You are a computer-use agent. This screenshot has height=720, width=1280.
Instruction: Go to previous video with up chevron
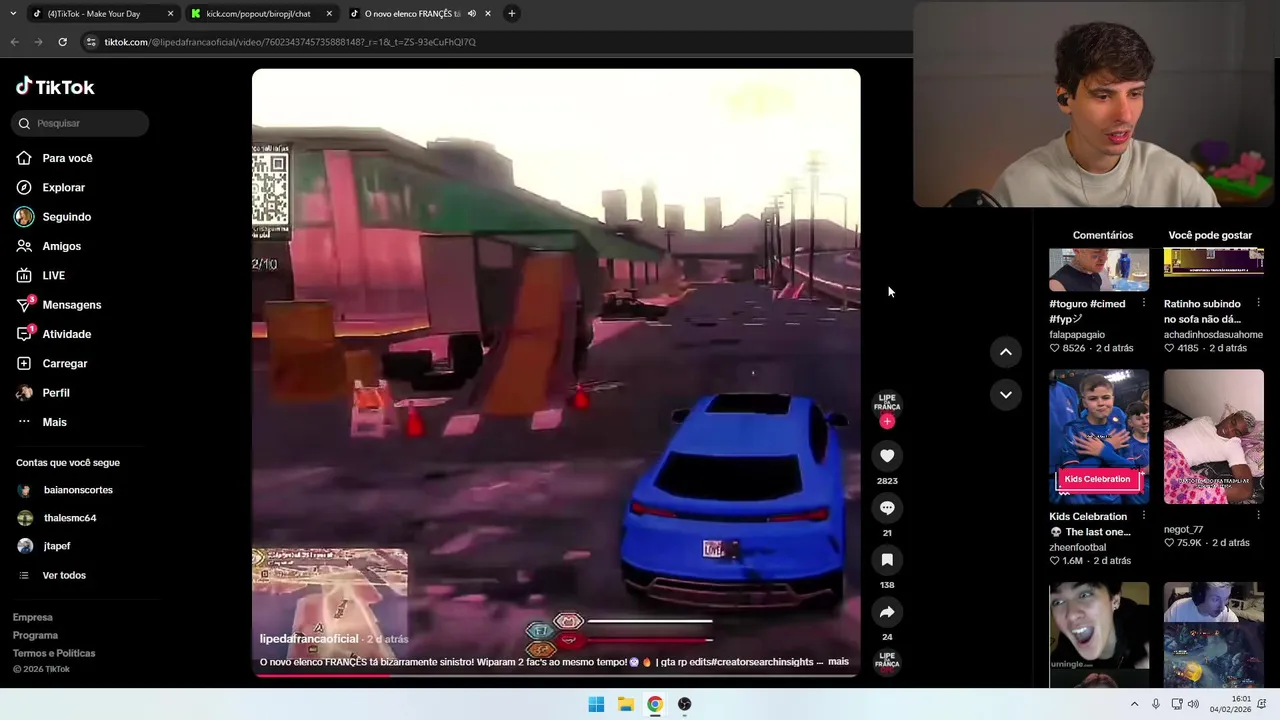point(1005,352)
